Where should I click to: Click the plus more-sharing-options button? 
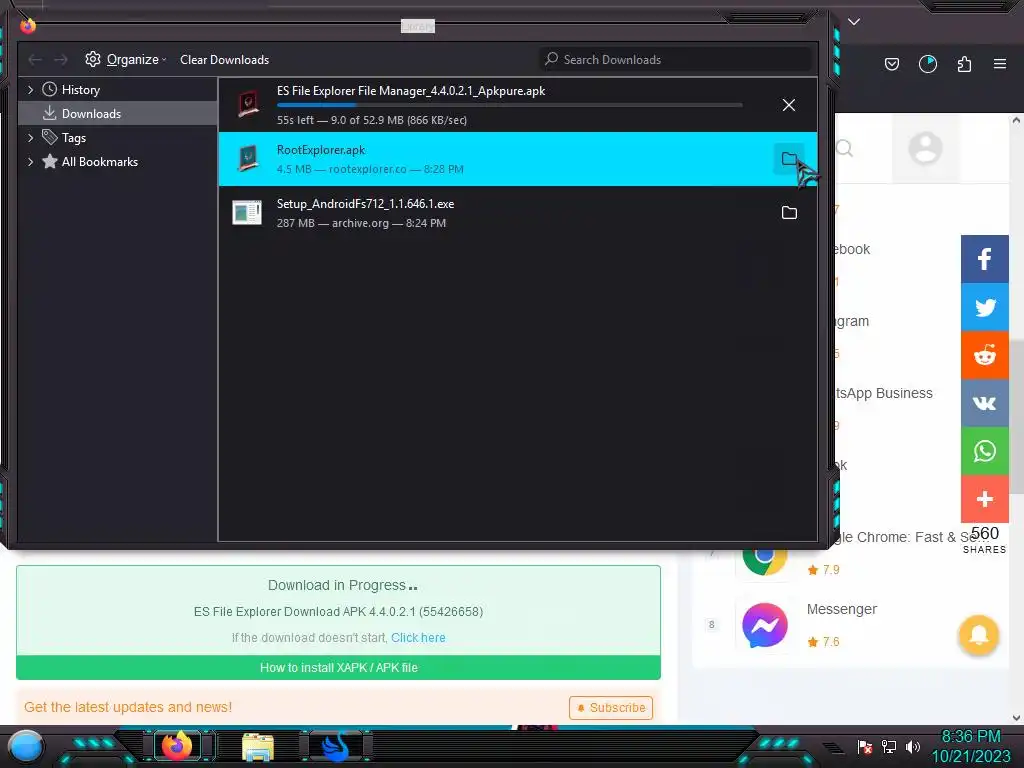coord(985,499)
